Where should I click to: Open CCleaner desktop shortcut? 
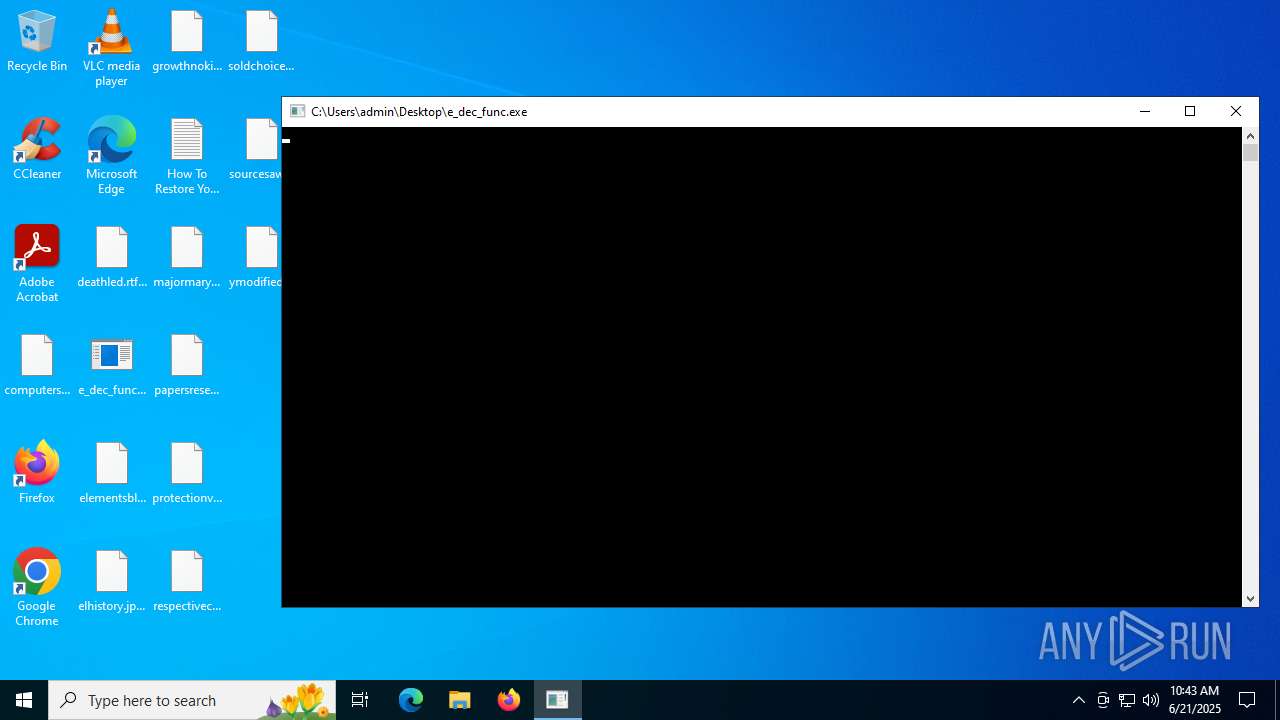tap(37, 150)
